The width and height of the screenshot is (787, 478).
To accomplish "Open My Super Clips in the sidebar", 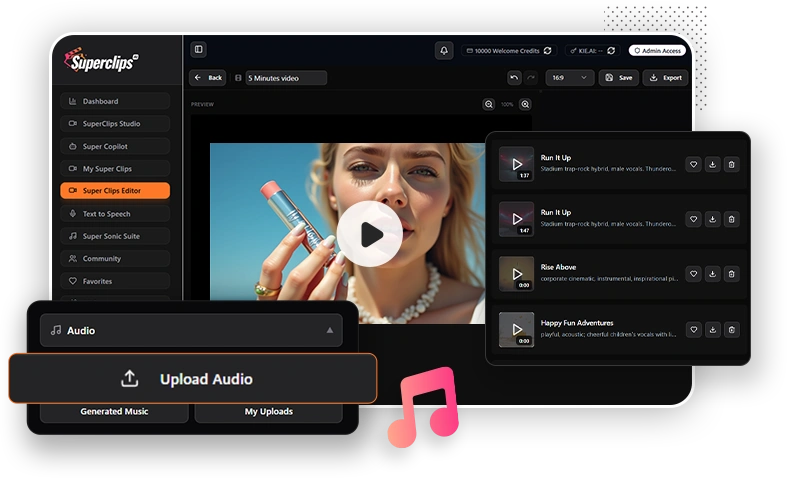I will coord(115,169).
